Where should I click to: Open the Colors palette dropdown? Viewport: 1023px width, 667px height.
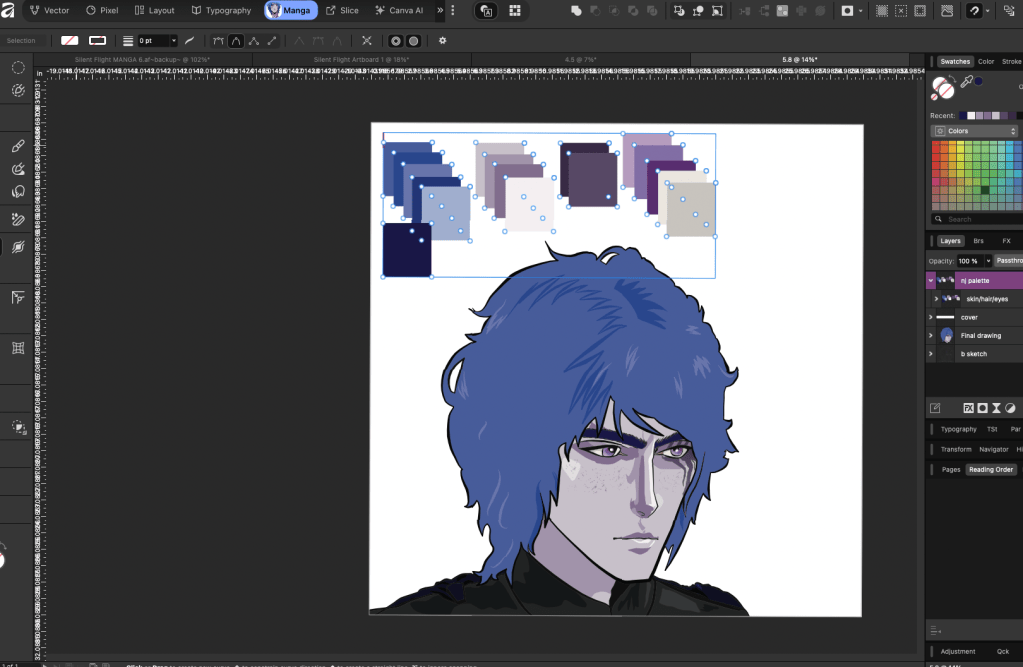[x=974, y=131]
